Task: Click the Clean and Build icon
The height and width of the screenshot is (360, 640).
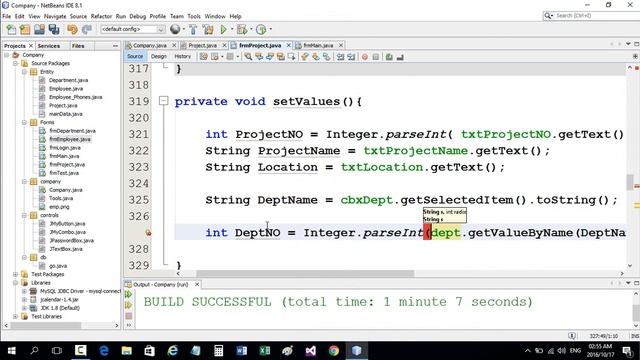Action: [x=208, y=29]
